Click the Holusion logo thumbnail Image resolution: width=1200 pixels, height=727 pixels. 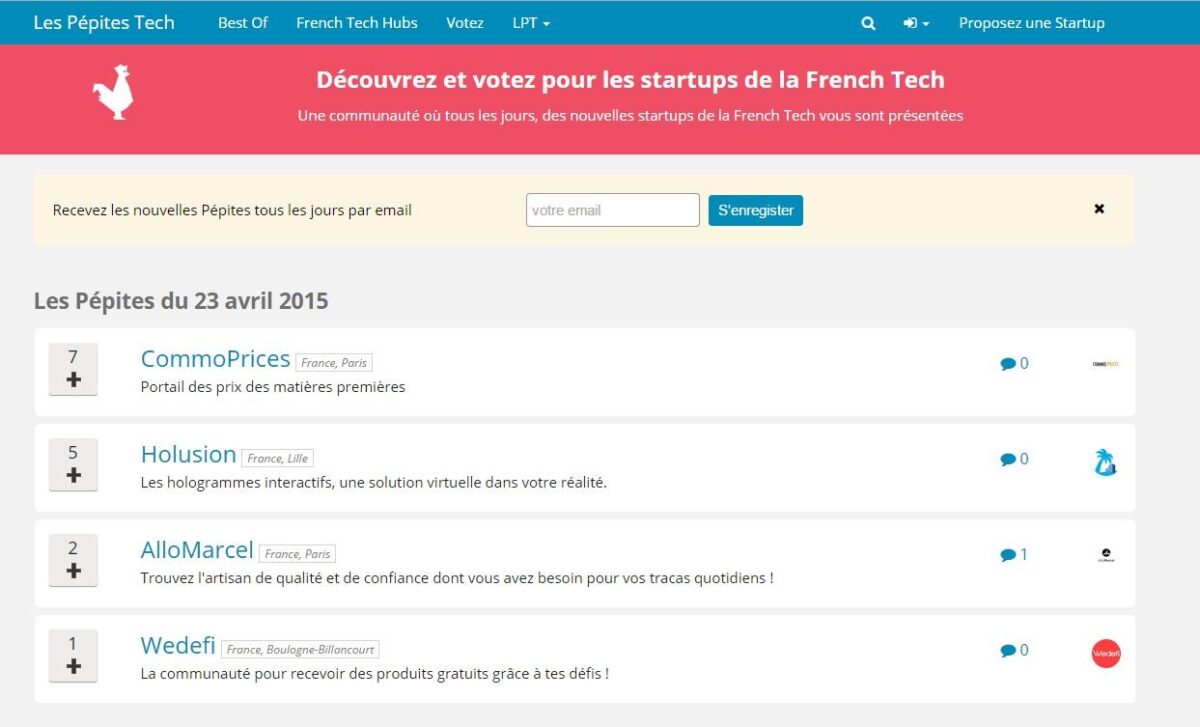1105,462
